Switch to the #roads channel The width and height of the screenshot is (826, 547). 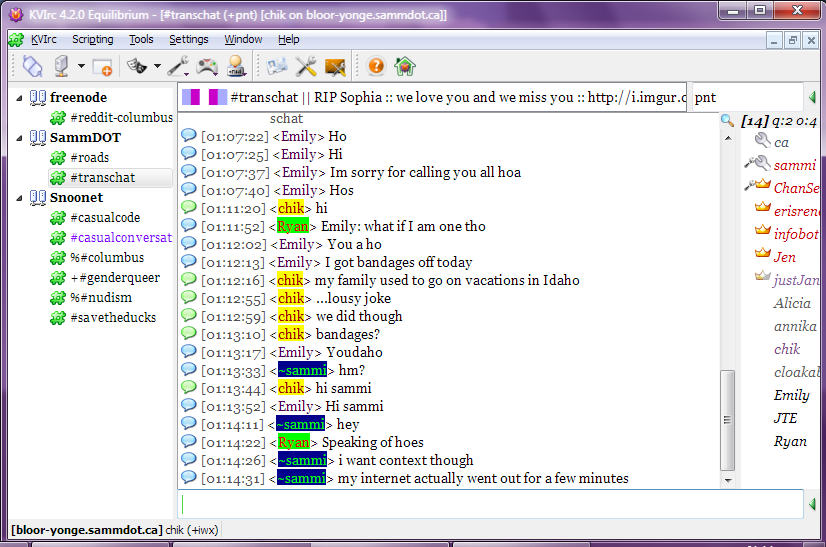coord(90,158)
